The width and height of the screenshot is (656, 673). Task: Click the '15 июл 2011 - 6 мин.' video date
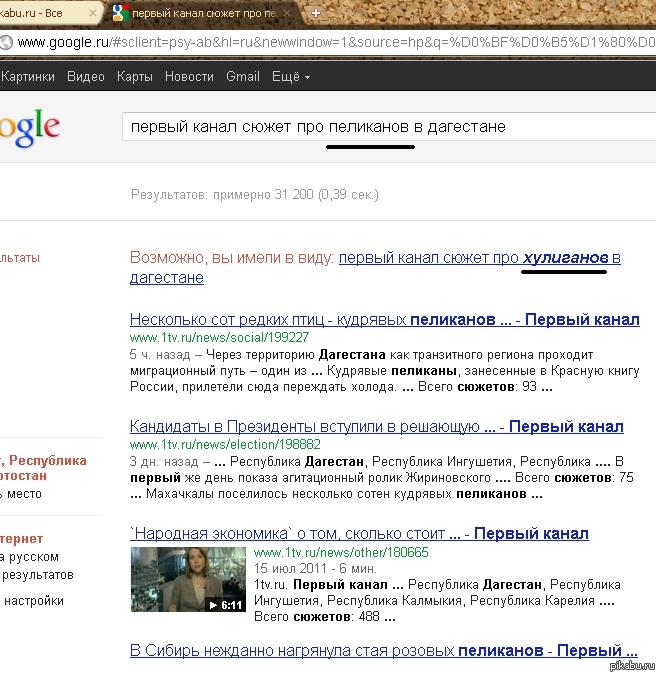click(315, 568)
